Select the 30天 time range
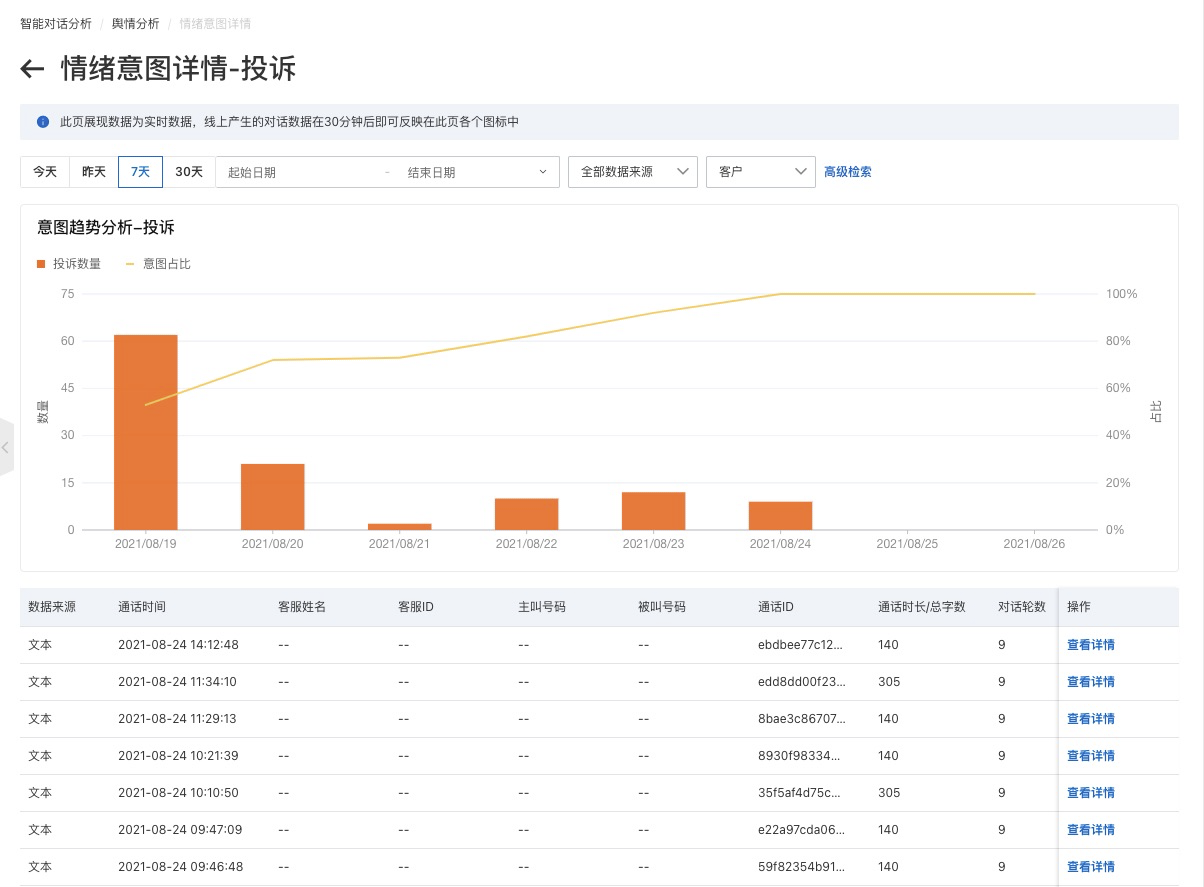This screenshot has height=887, width=1204. (x=189, y=172)
